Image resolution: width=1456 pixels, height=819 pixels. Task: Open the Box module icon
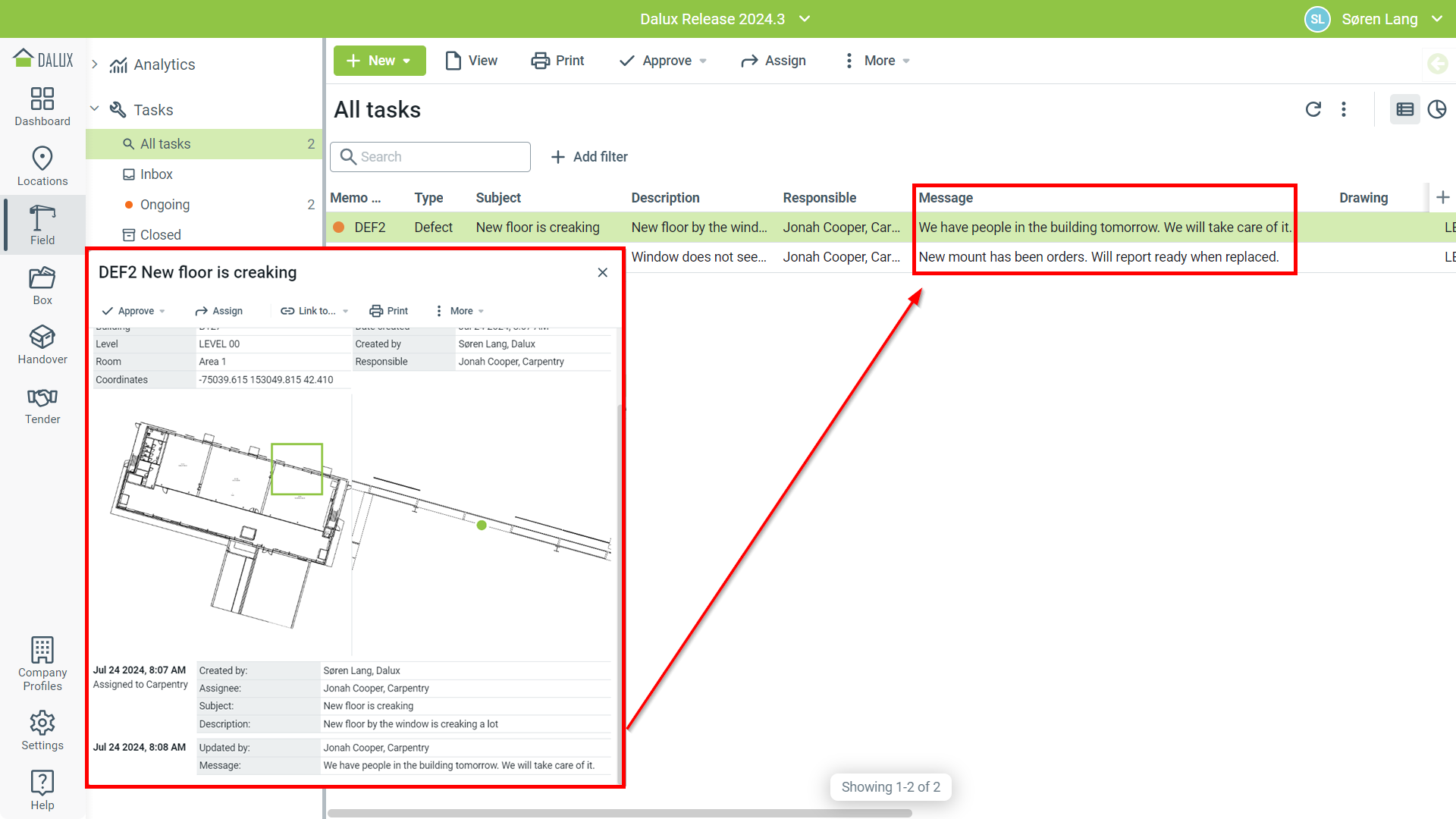pos(42,286)
